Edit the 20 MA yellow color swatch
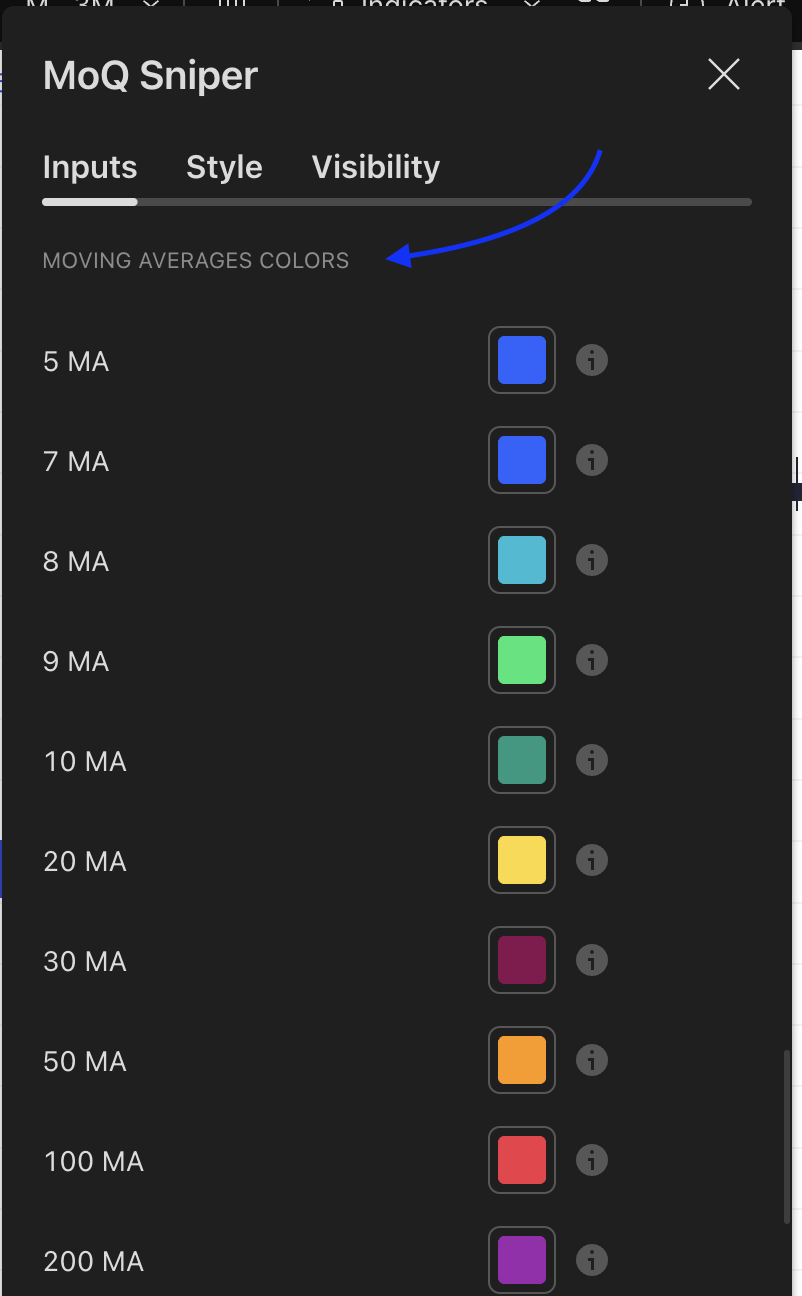This screenshot has height=1296, width=802. coord(522,860)
